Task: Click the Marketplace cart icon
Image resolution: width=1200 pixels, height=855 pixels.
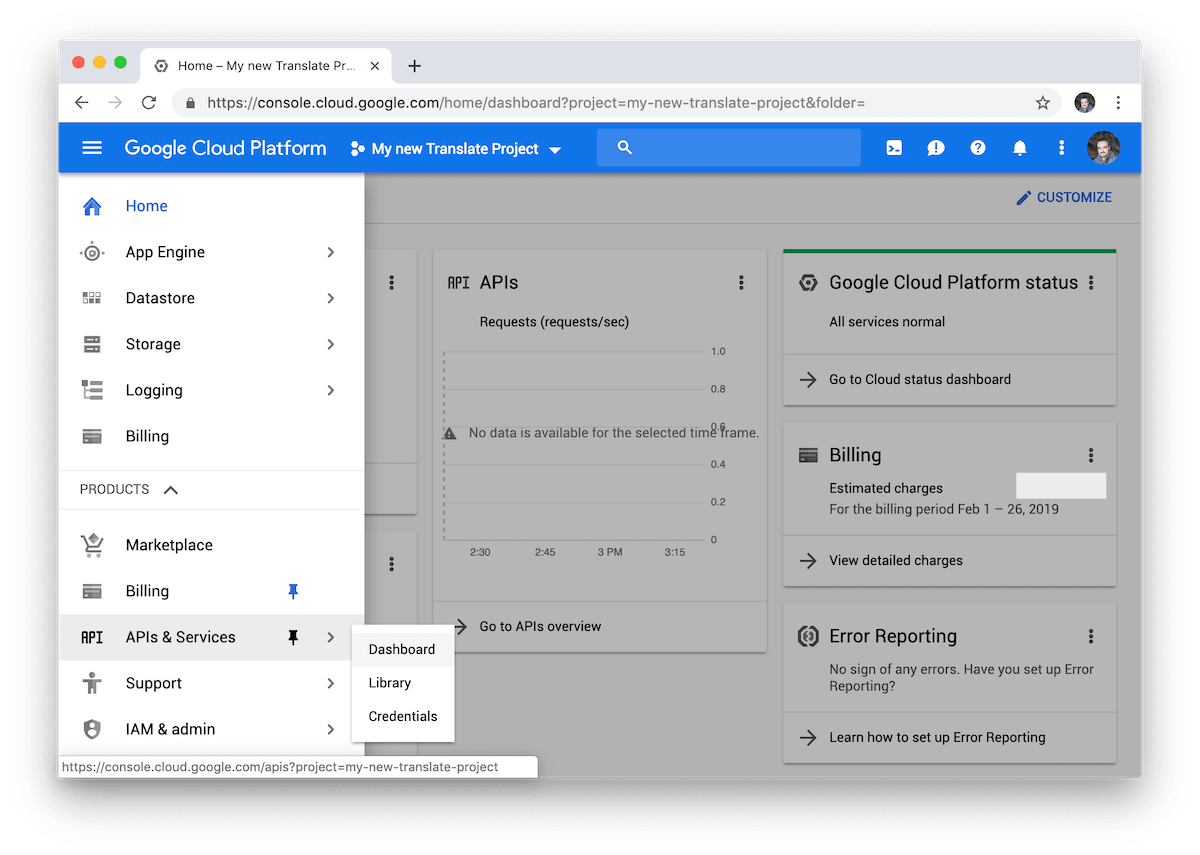Action: [x=91, y=544]
